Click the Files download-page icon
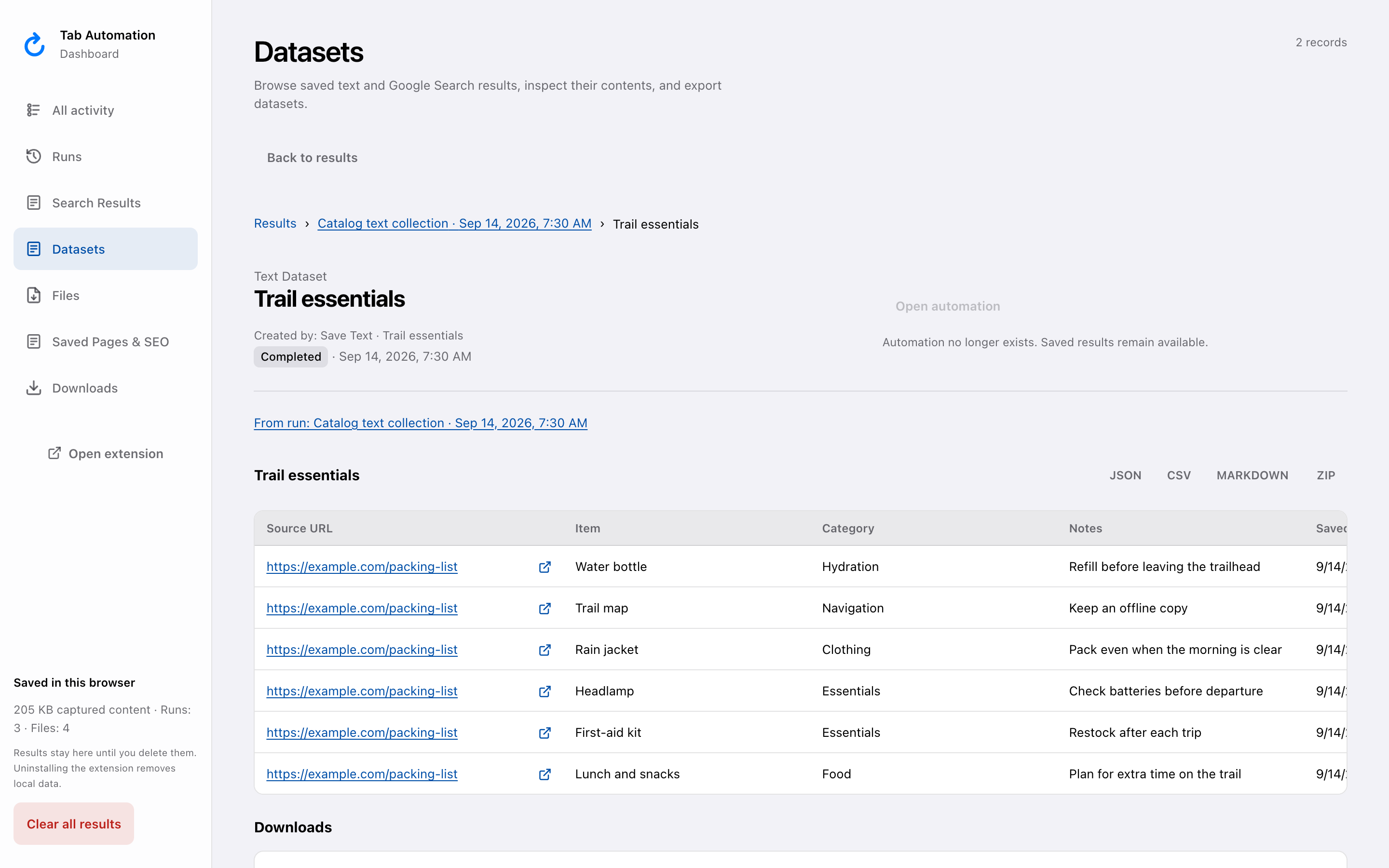Viewport: 1389px width, 868px height. tap(33, 295)
